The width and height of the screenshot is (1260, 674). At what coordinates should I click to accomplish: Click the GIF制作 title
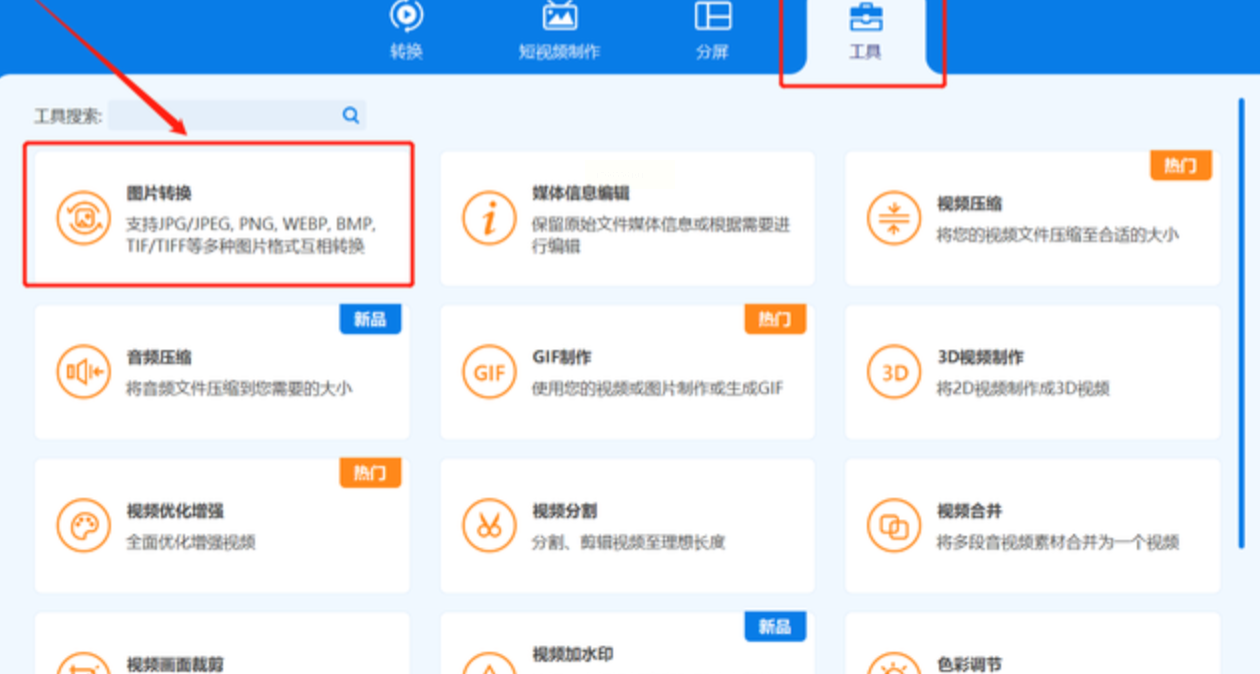click(x=561, y=357)
